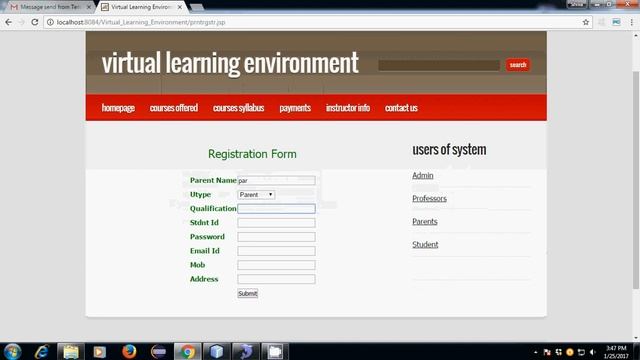640x360 pixels.
Task: Click the browser address bar URL
Action: (x=141, y=22)
